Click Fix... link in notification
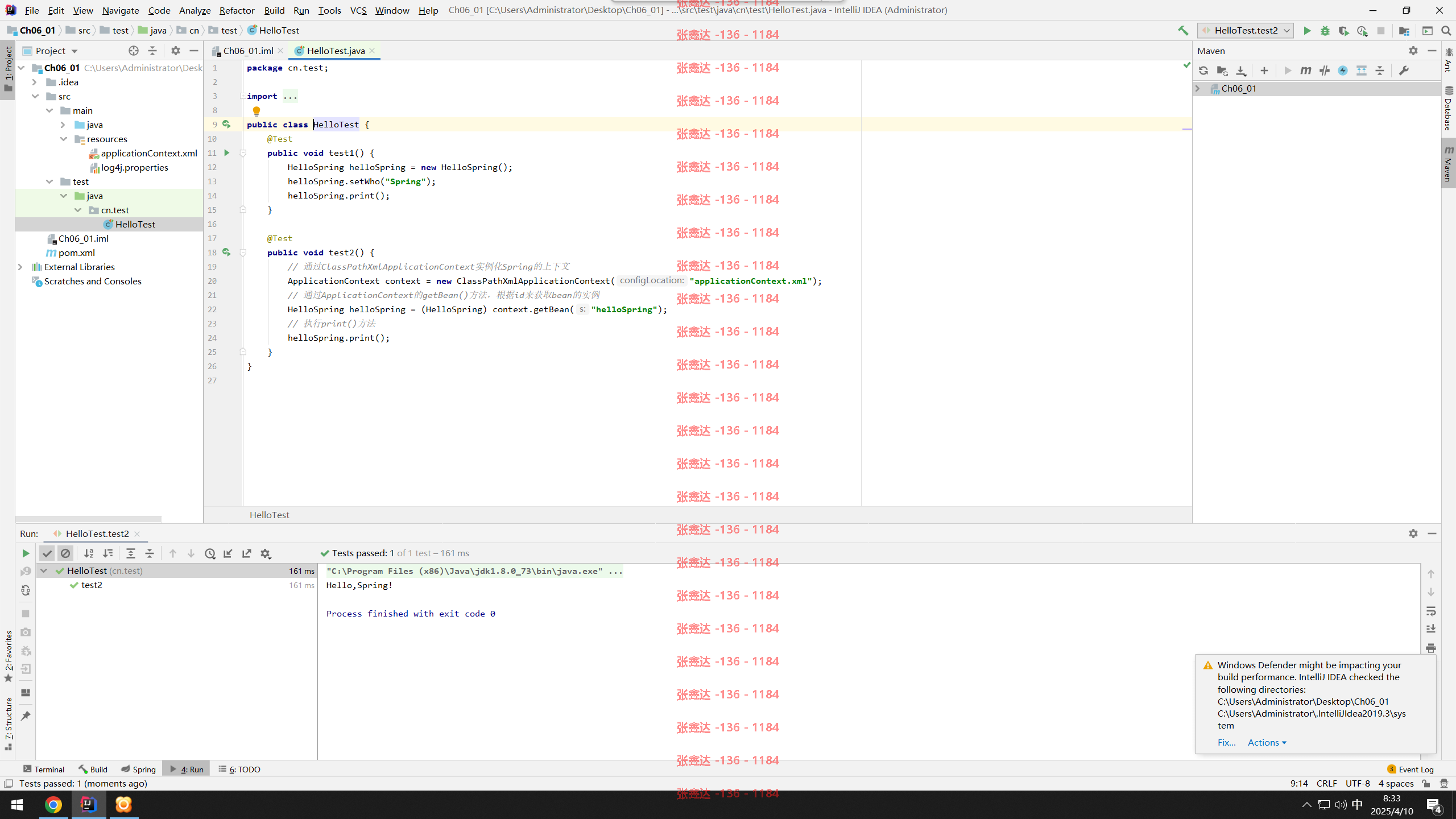 coord(1226,742)
